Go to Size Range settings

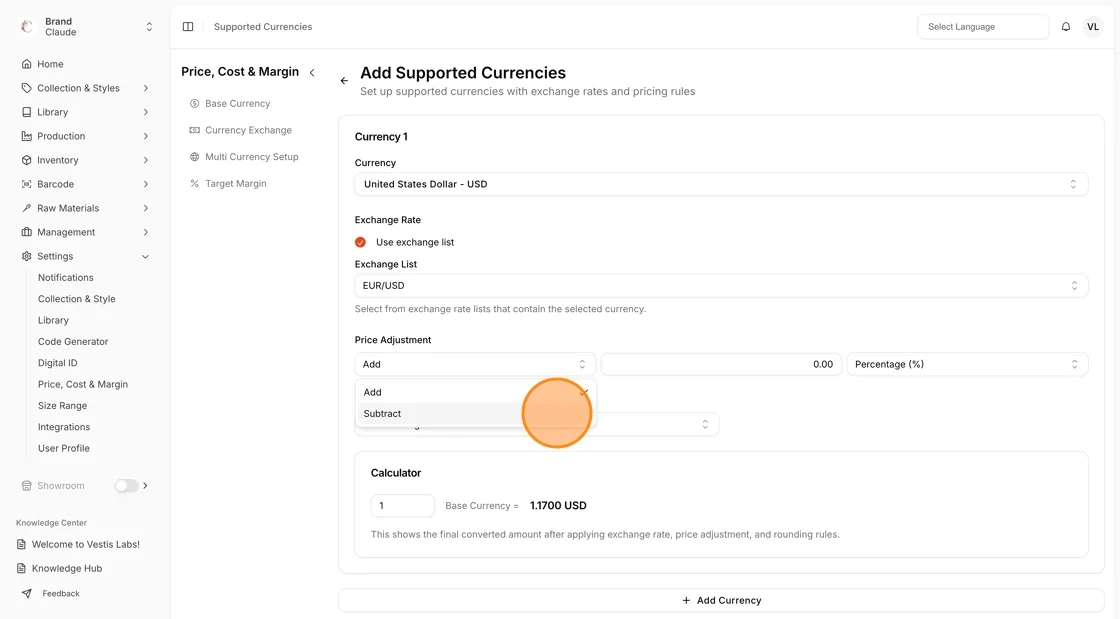(62, 406)
